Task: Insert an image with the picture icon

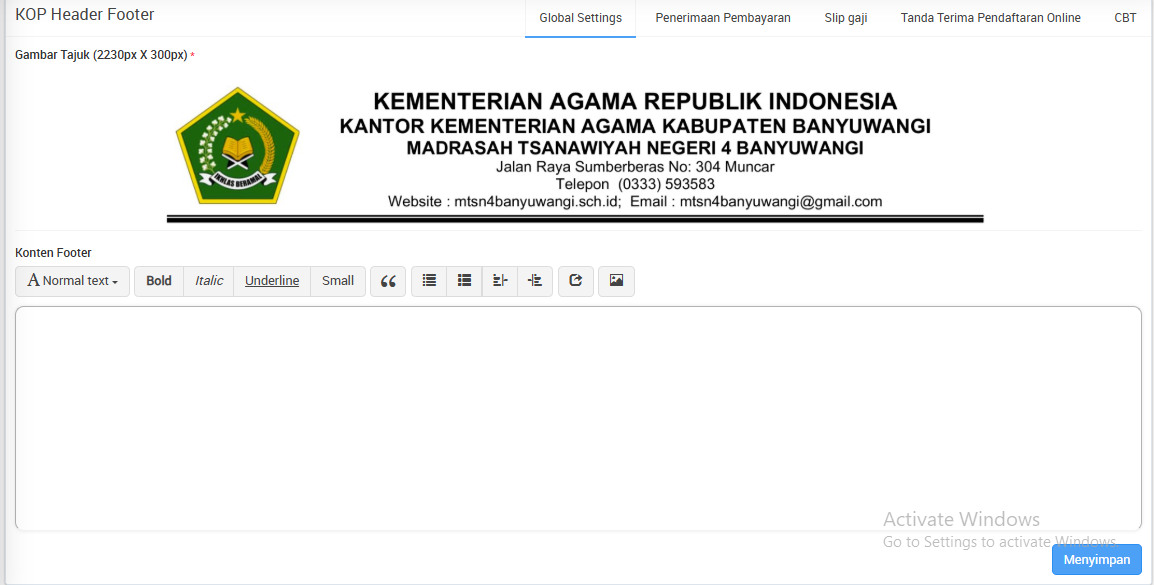Action: [x=617, y=281]
